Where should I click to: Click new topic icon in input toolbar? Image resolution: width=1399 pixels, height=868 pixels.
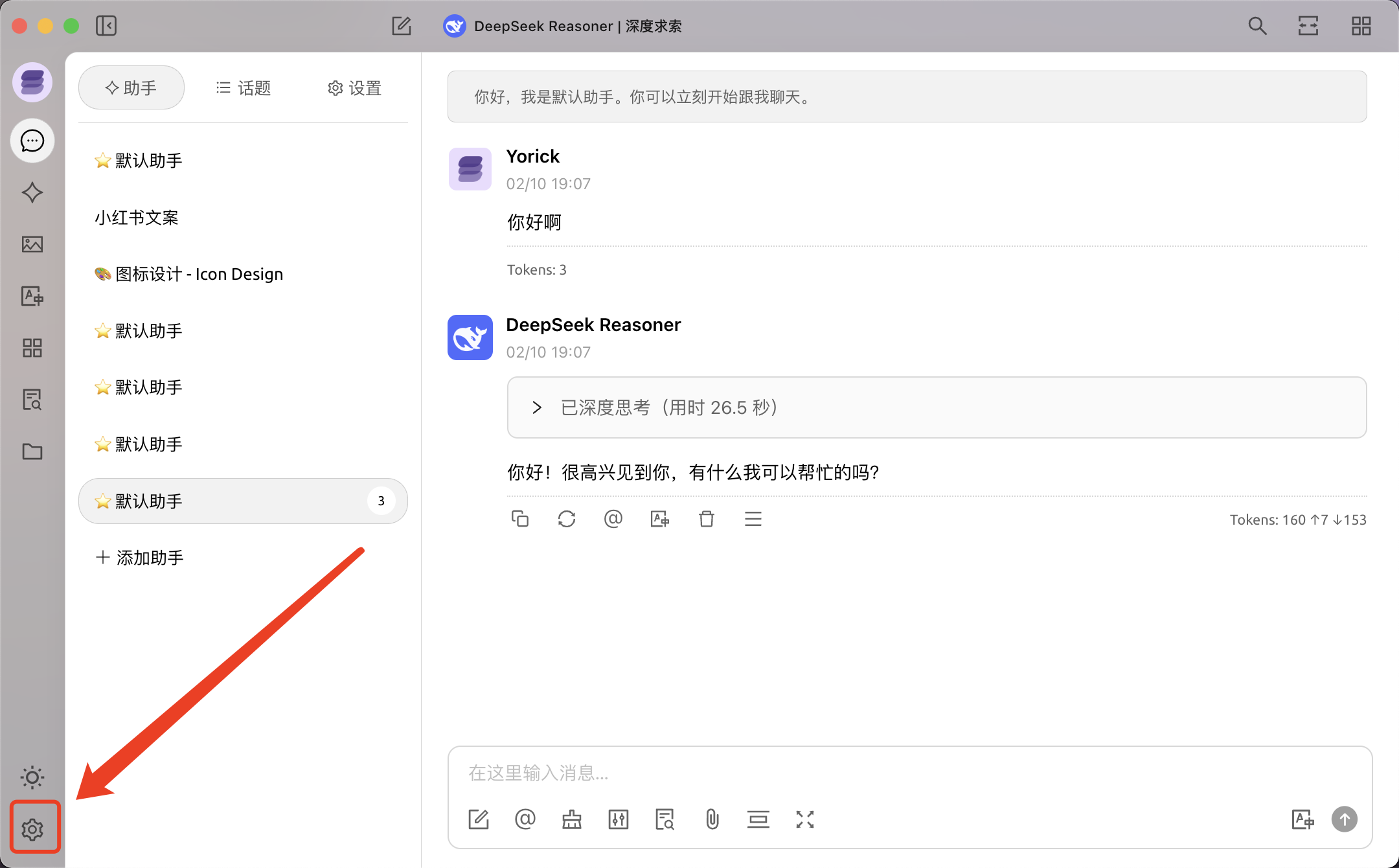coord(479,819)
